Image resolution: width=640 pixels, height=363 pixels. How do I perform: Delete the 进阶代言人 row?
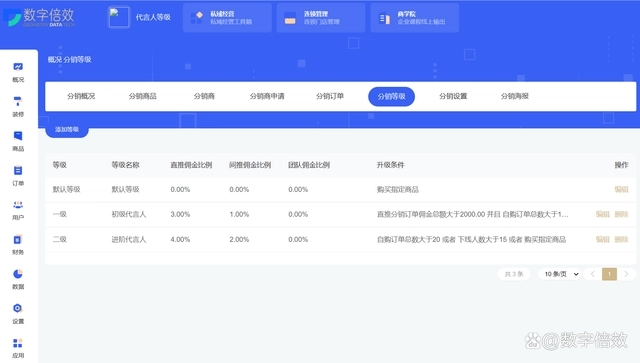pyautogui.click(x=621, y=239)
